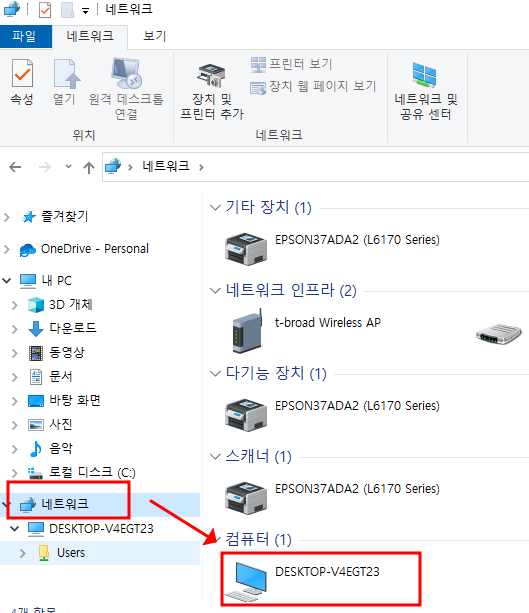Open 문서 folder in sidebar

pyautogui.click(x=61, y=376)
